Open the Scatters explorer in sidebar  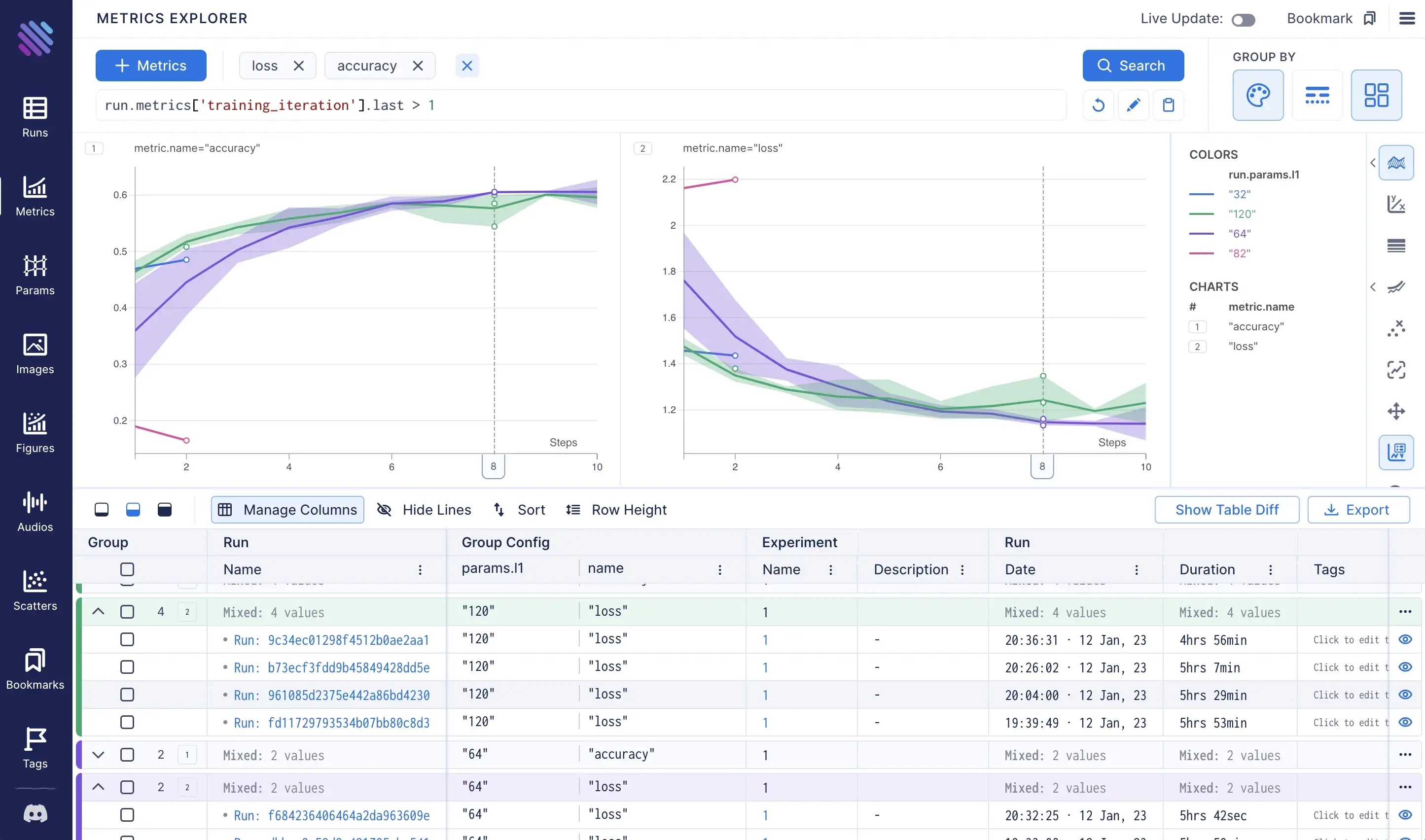point(35,591)
